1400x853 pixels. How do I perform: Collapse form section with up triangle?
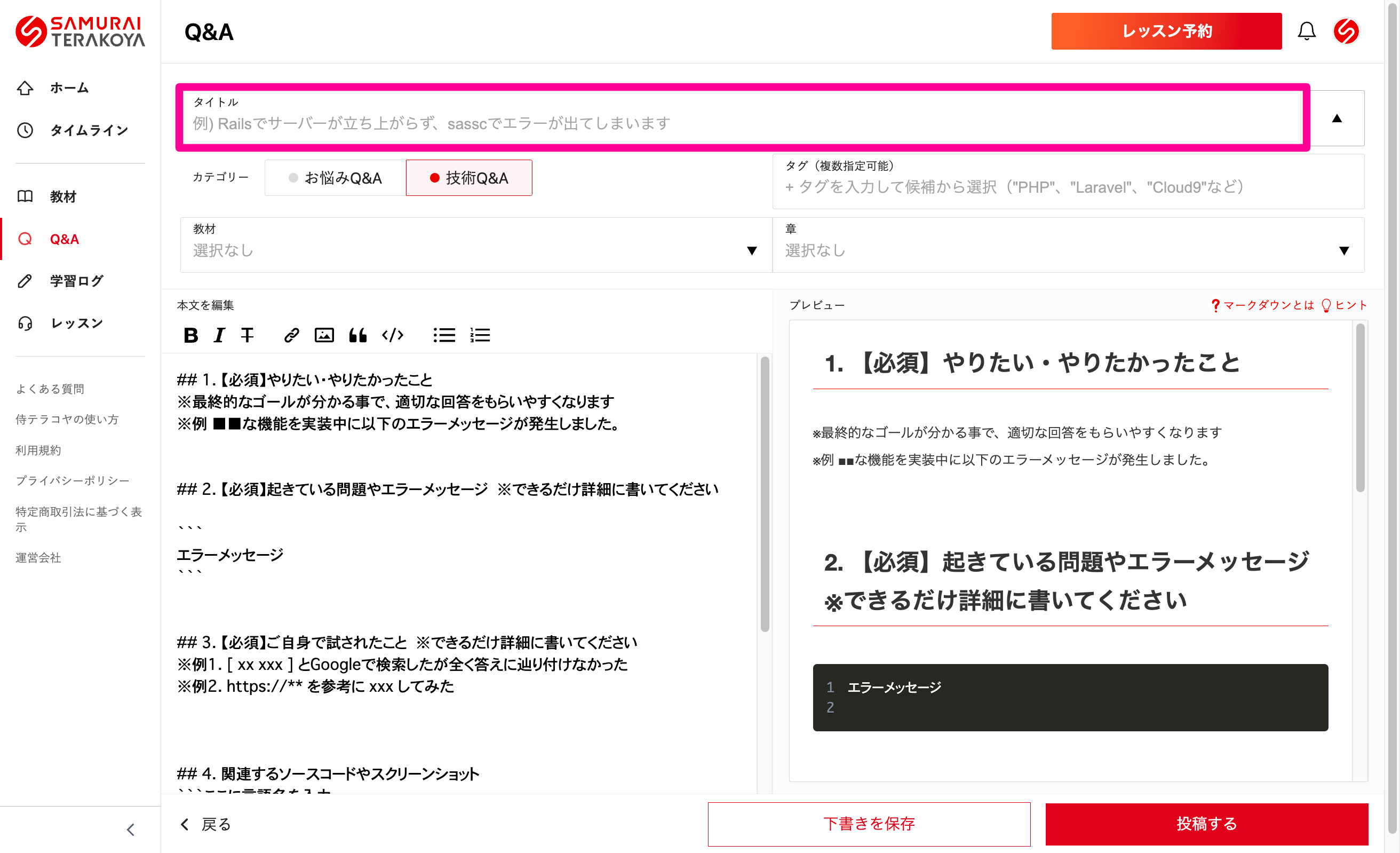point(1337,118)
